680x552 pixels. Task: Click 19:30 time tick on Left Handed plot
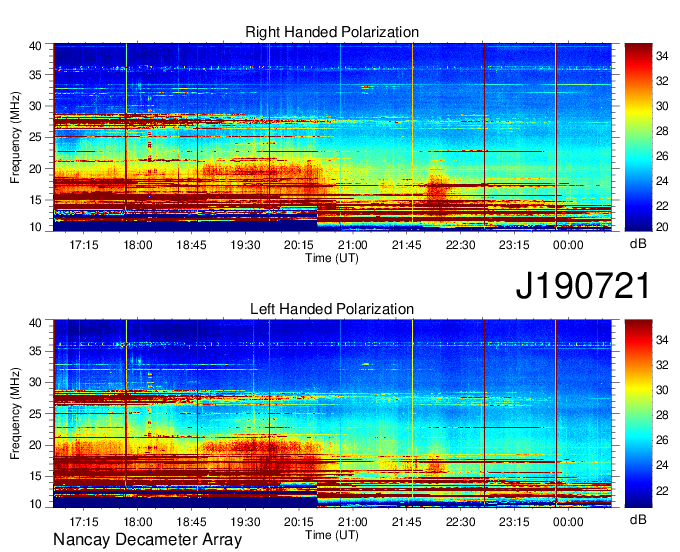click(x=245, y=522)
